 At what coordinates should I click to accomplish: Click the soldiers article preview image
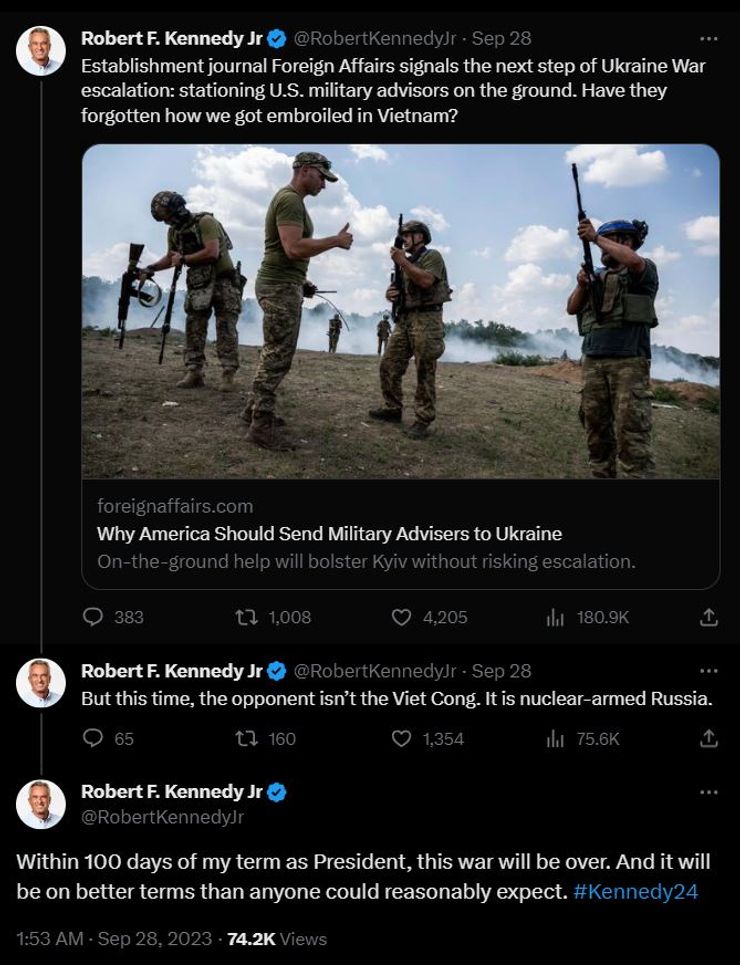(x=400, y=311)
